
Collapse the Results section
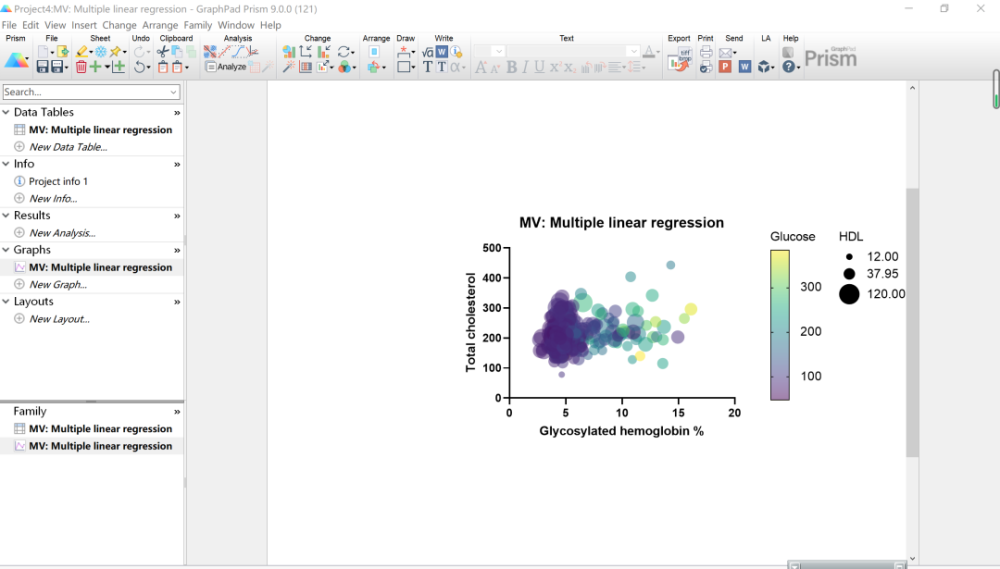[6, 216]
